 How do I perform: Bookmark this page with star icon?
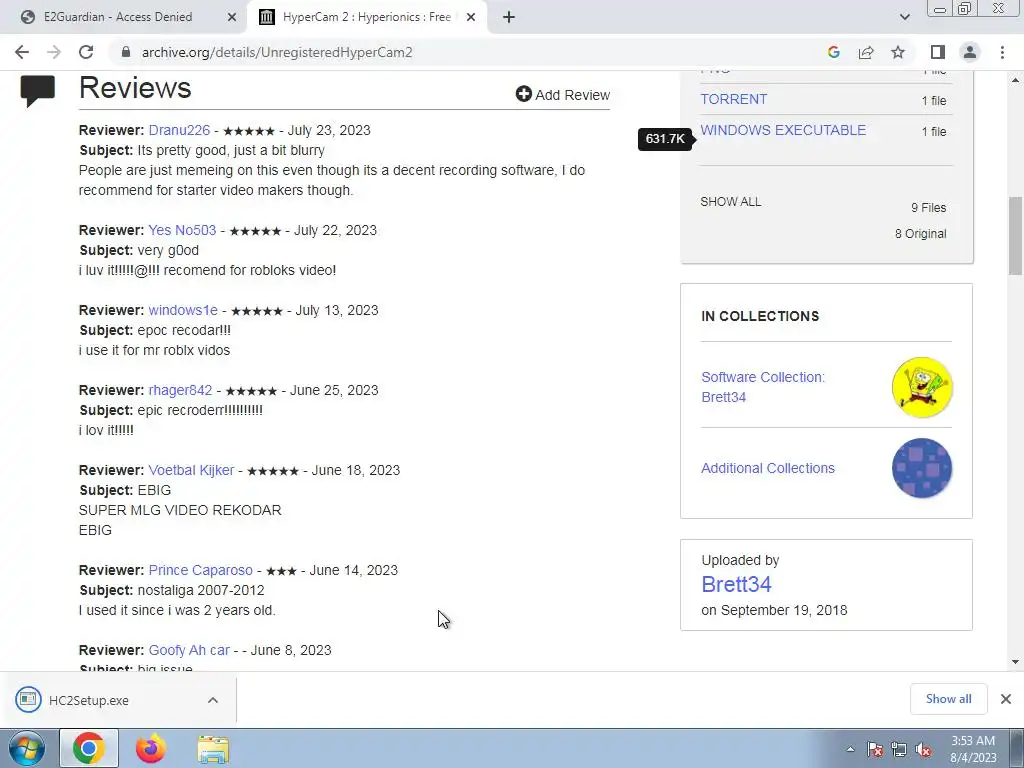coord(898,52)
